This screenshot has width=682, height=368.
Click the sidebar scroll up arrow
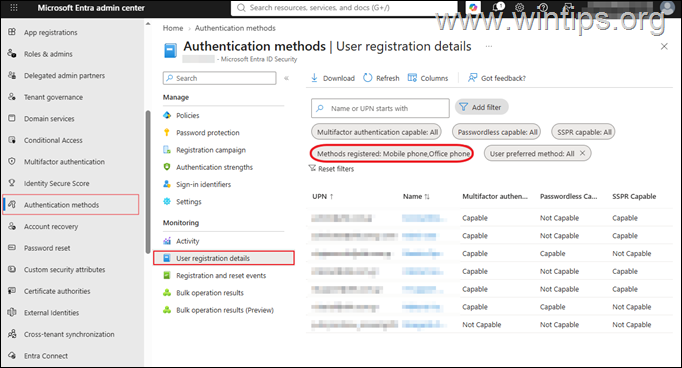pos(148,24)
